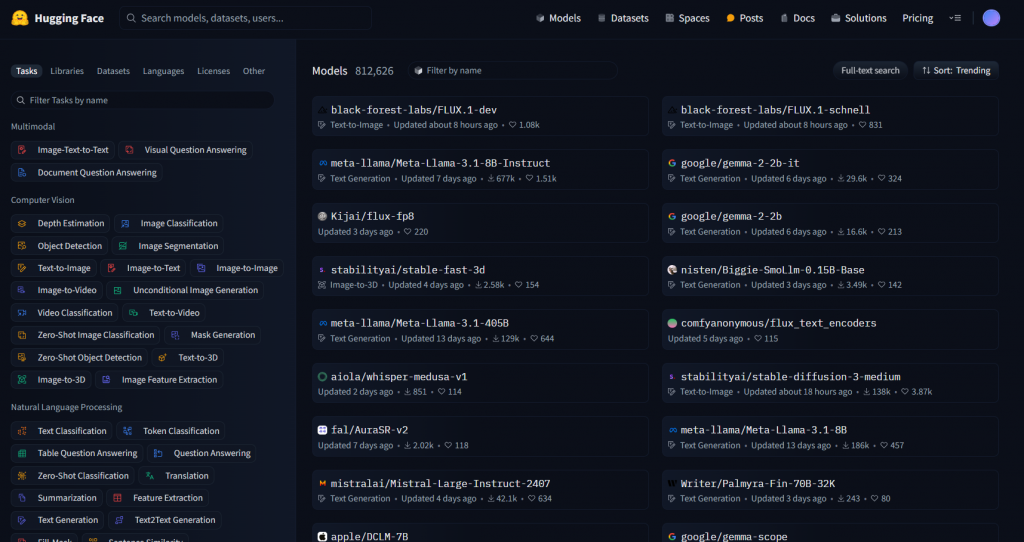Click the Text2Text Generation task icon
Image resolution: width=1024 pixels, height=542 pixels.
click(x=119, y=520)
